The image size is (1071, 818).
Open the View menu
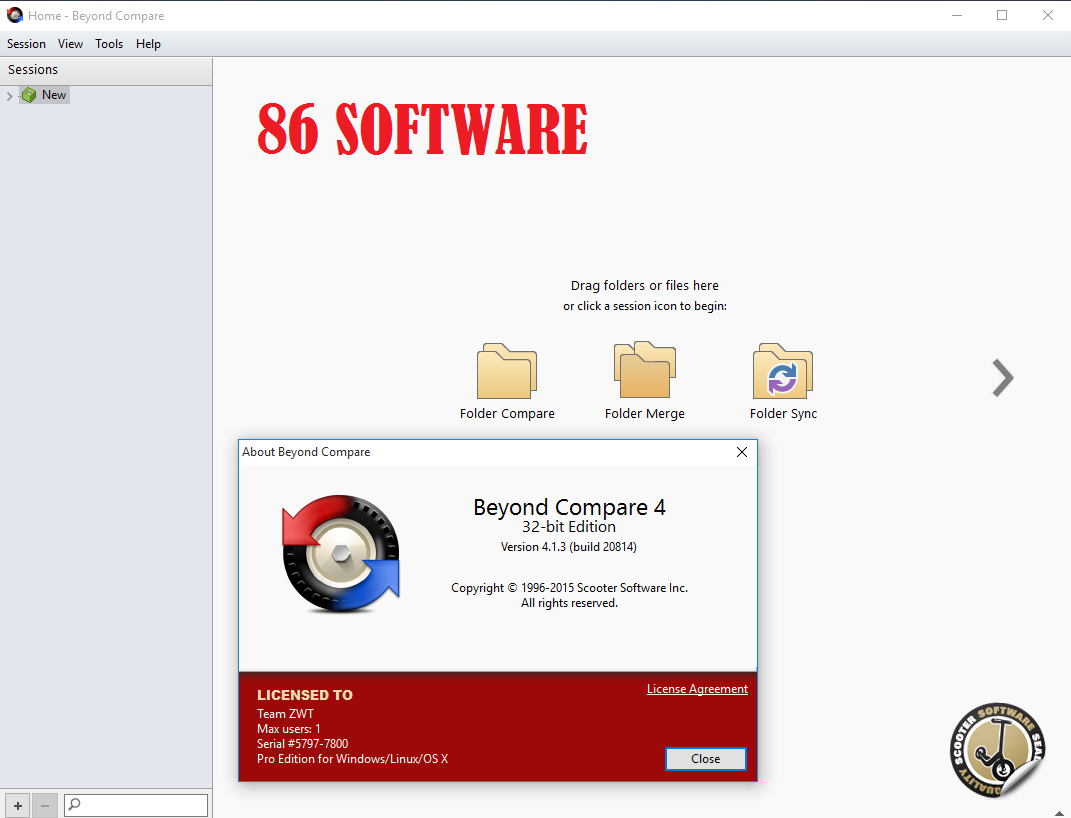pos(70,44)
